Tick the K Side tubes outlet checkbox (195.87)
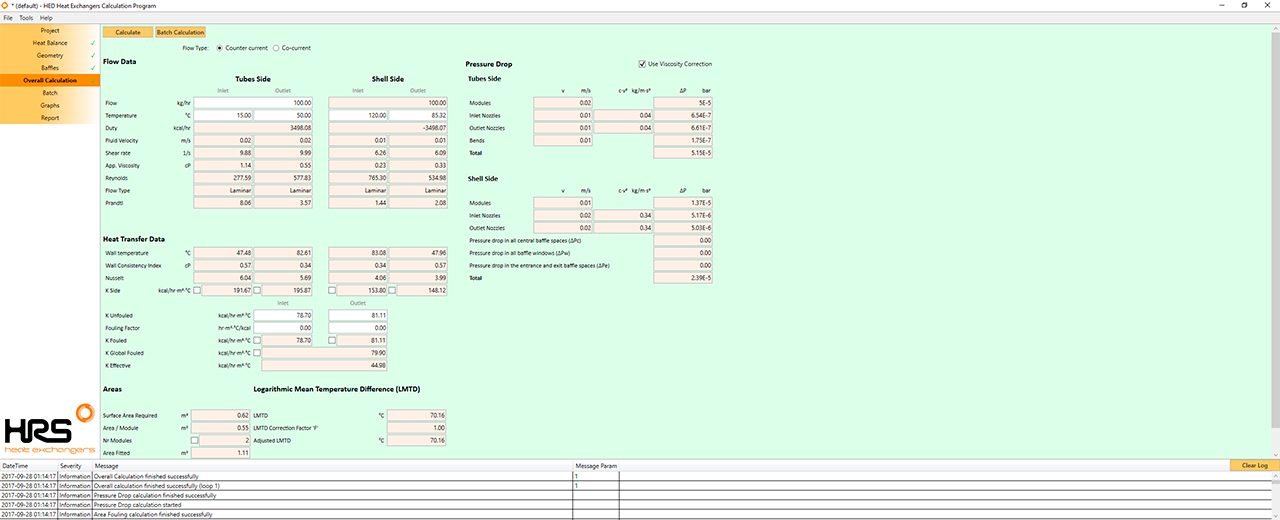 258,290
